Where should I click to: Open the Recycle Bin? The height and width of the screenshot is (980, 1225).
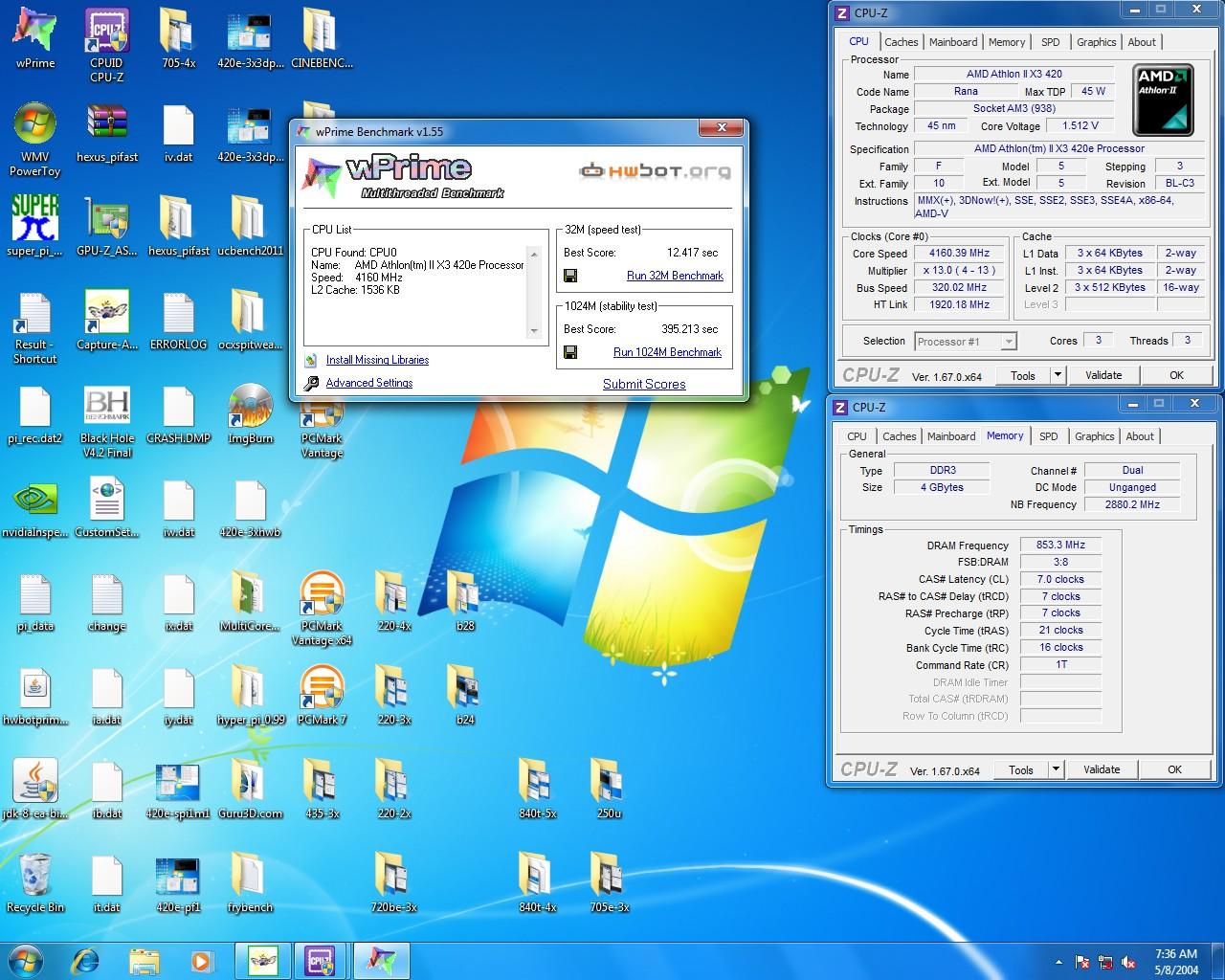click(34, 882)
